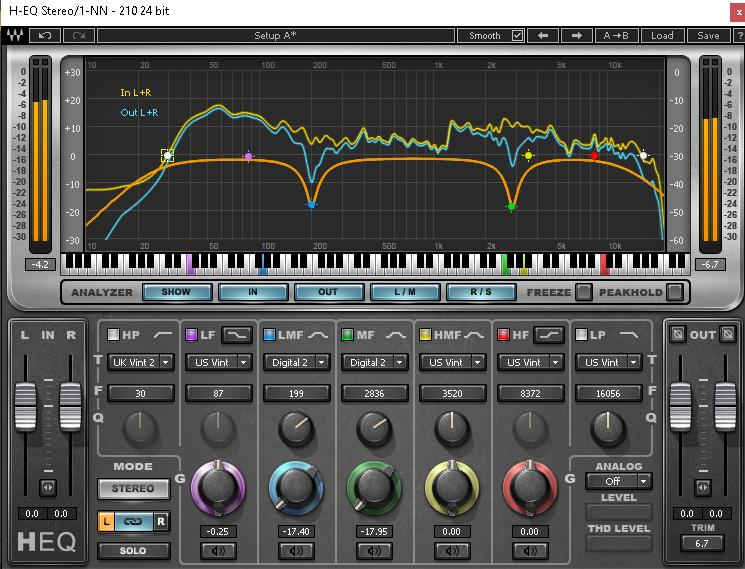Image resolution: width=745 pixels, height=569 pixels.
Task: Select the L channel button
Action: click(106, 522)
